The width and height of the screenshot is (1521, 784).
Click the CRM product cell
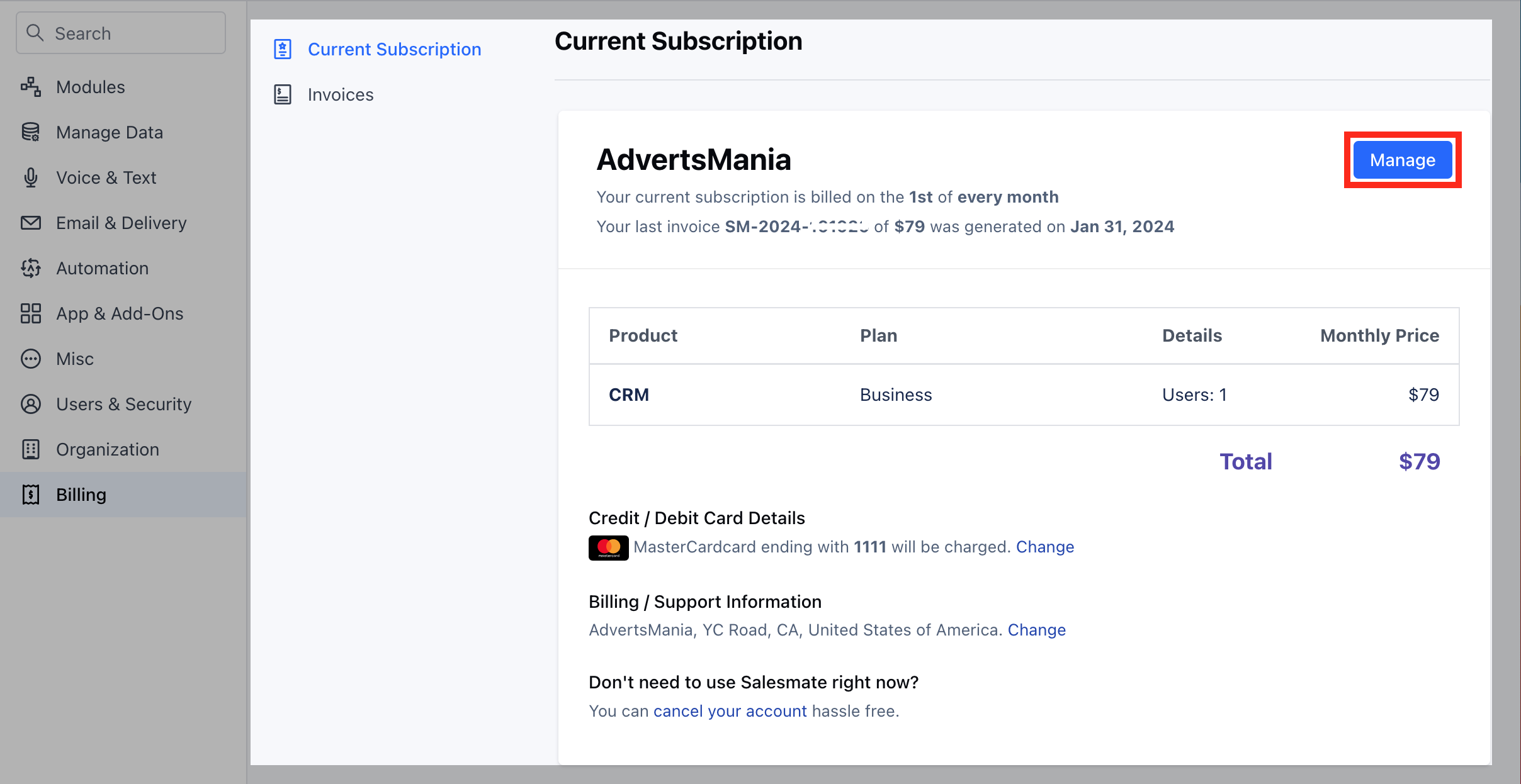pos(629,395)
